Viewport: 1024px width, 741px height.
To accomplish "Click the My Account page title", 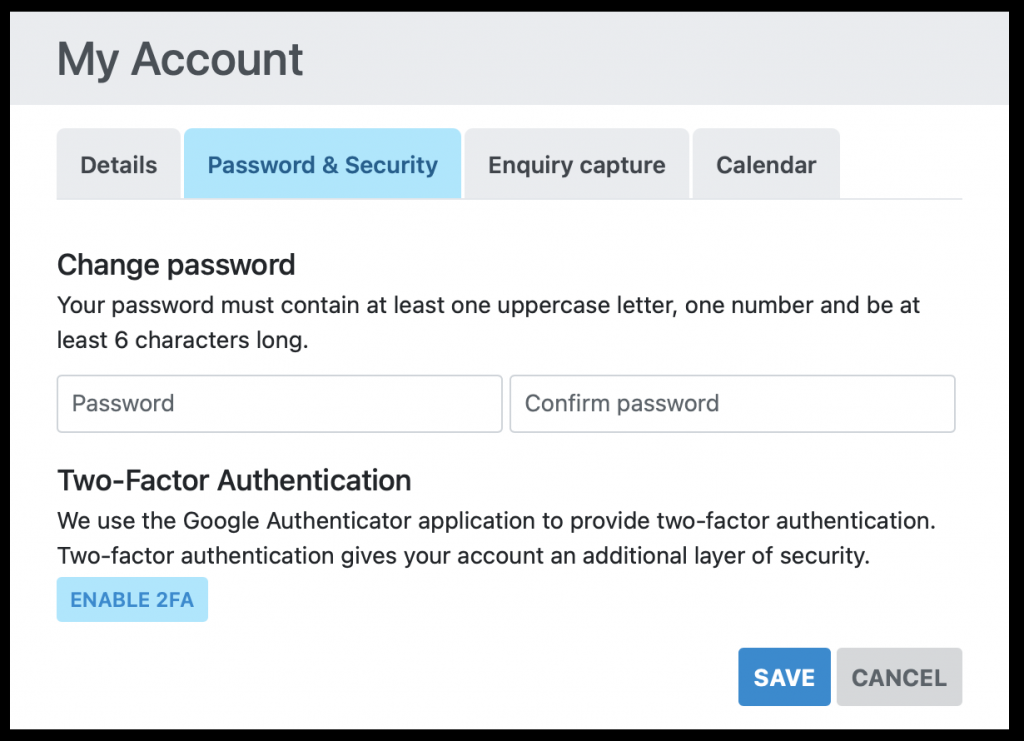I will [180, 60].
